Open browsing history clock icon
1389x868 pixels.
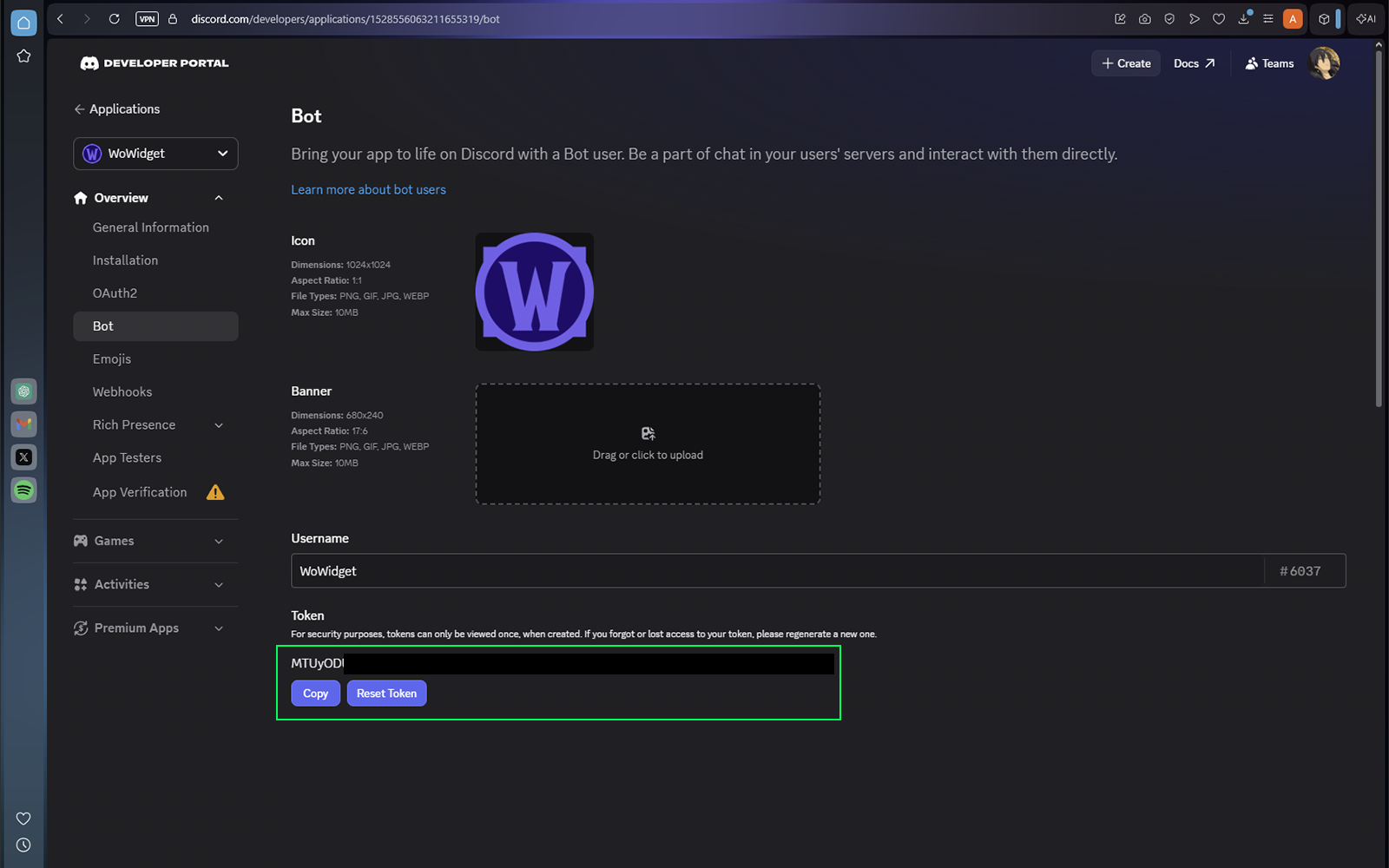[x=23, y=845]
